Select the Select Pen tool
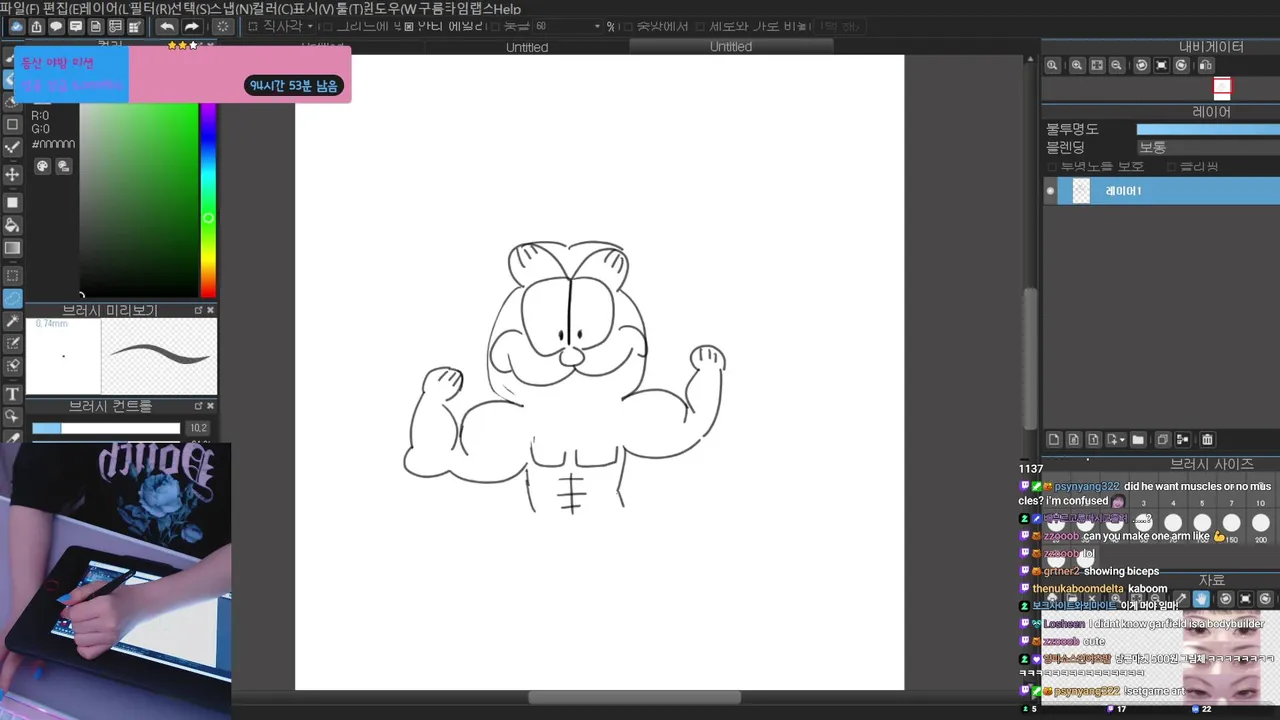1280x720 pixels. (x=12, y=344)
